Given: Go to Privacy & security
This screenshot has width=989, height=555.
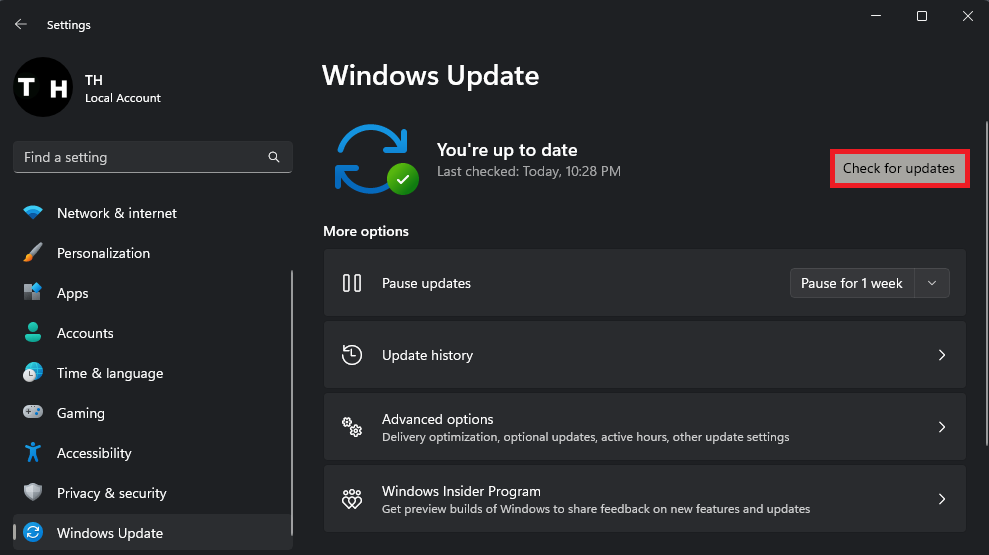Looking at the screenshot, I should tap(152, 493).
